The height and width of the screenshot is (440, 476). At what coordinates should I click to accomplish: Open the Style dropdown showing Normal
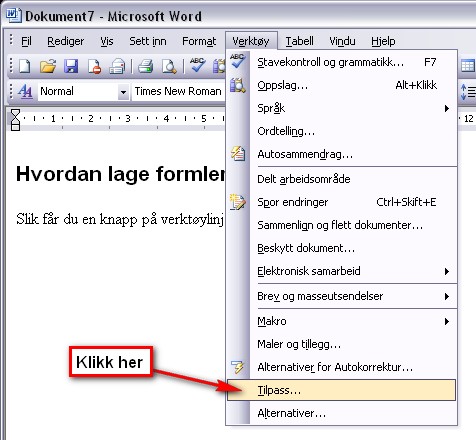click(x=123, y=92)
